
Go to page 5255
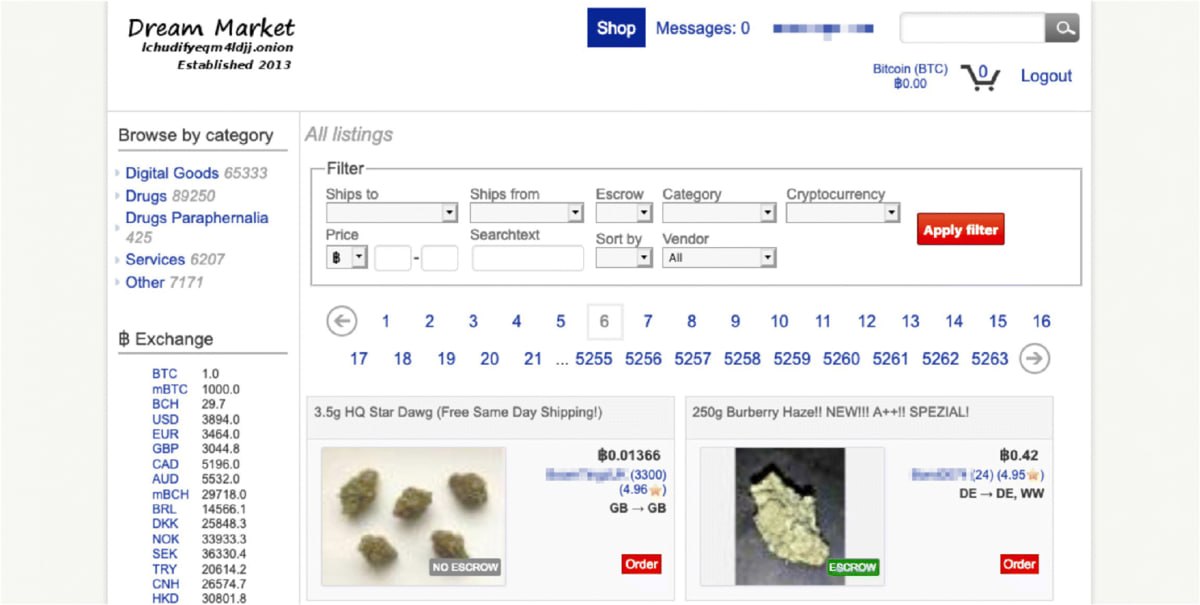594,359
